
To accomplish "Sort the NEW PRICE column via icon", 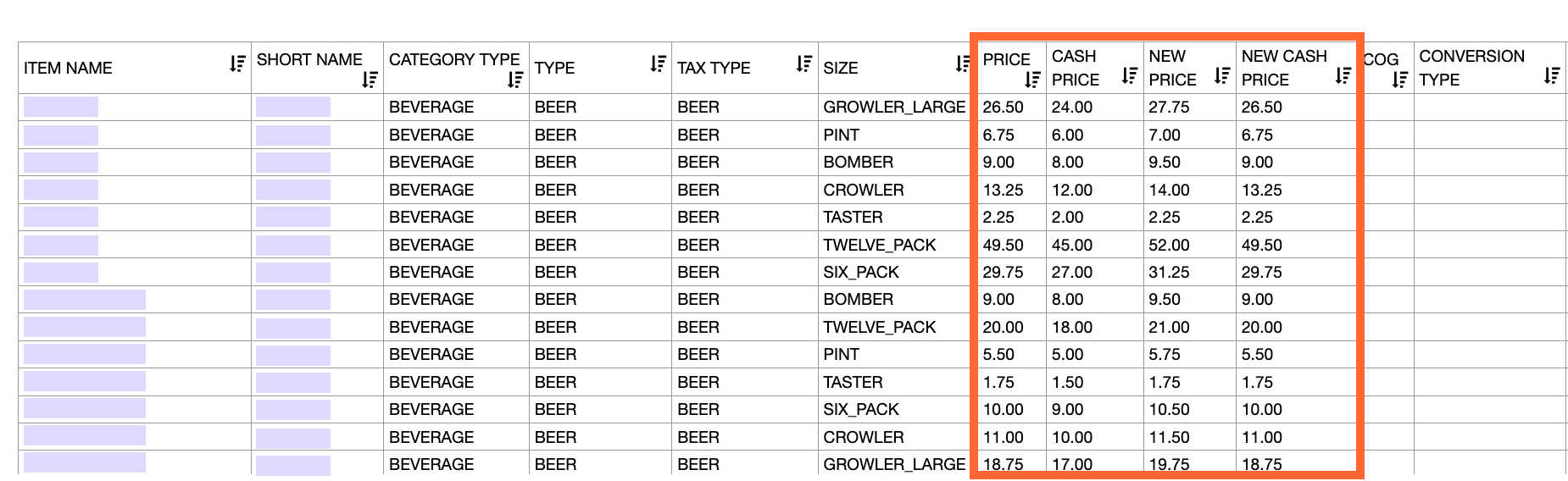I will coord(1221,75).
